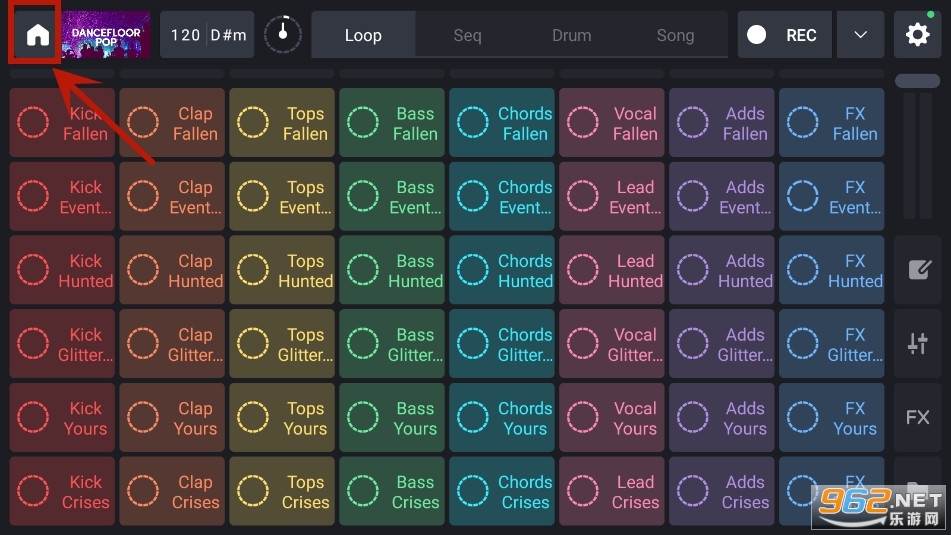Open the Dancefloor Pop sound pack thumbnail

click(x=106, y=35)
